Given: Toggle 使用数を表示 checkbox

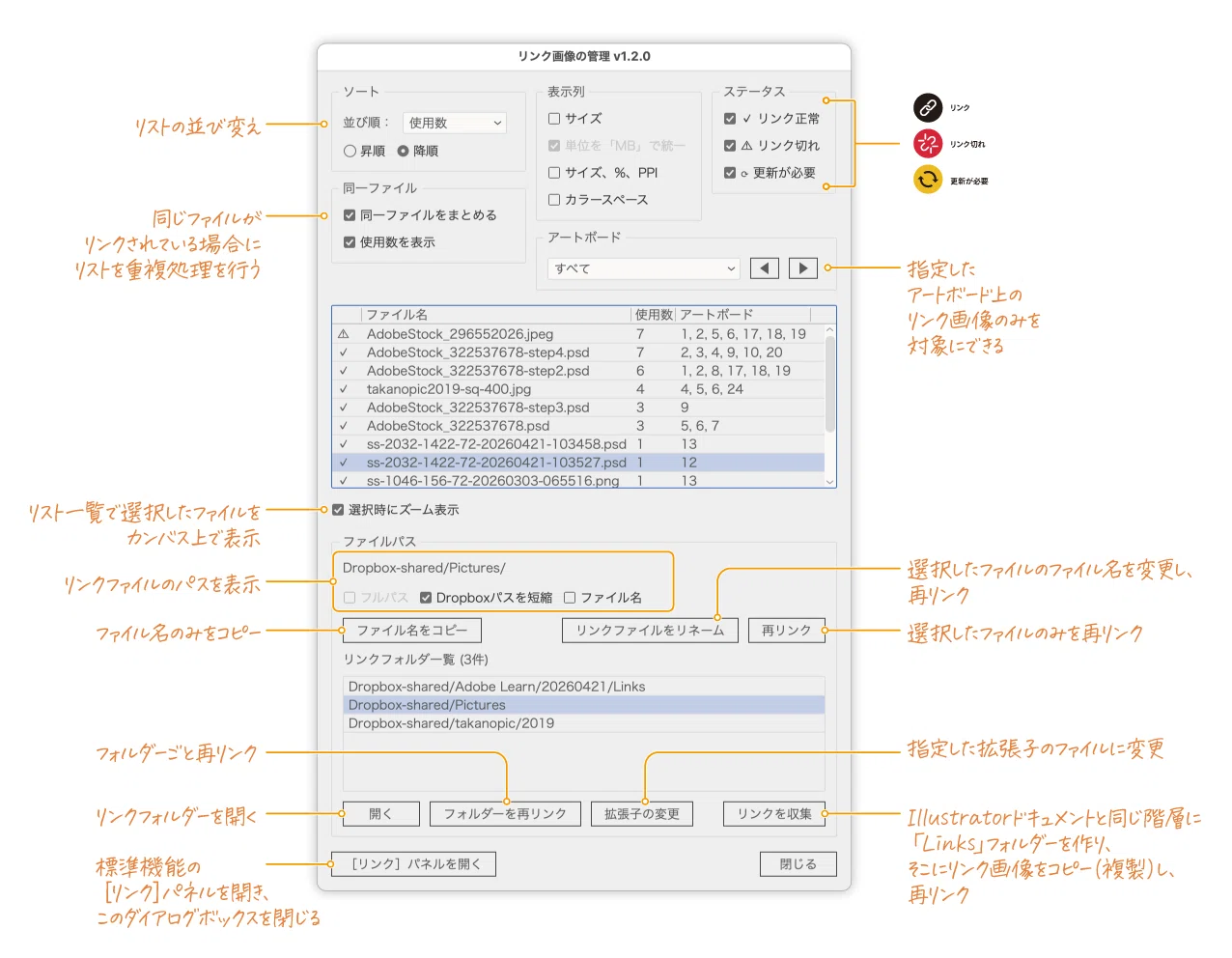Looking at the screenshot, I should coord(350,242).
